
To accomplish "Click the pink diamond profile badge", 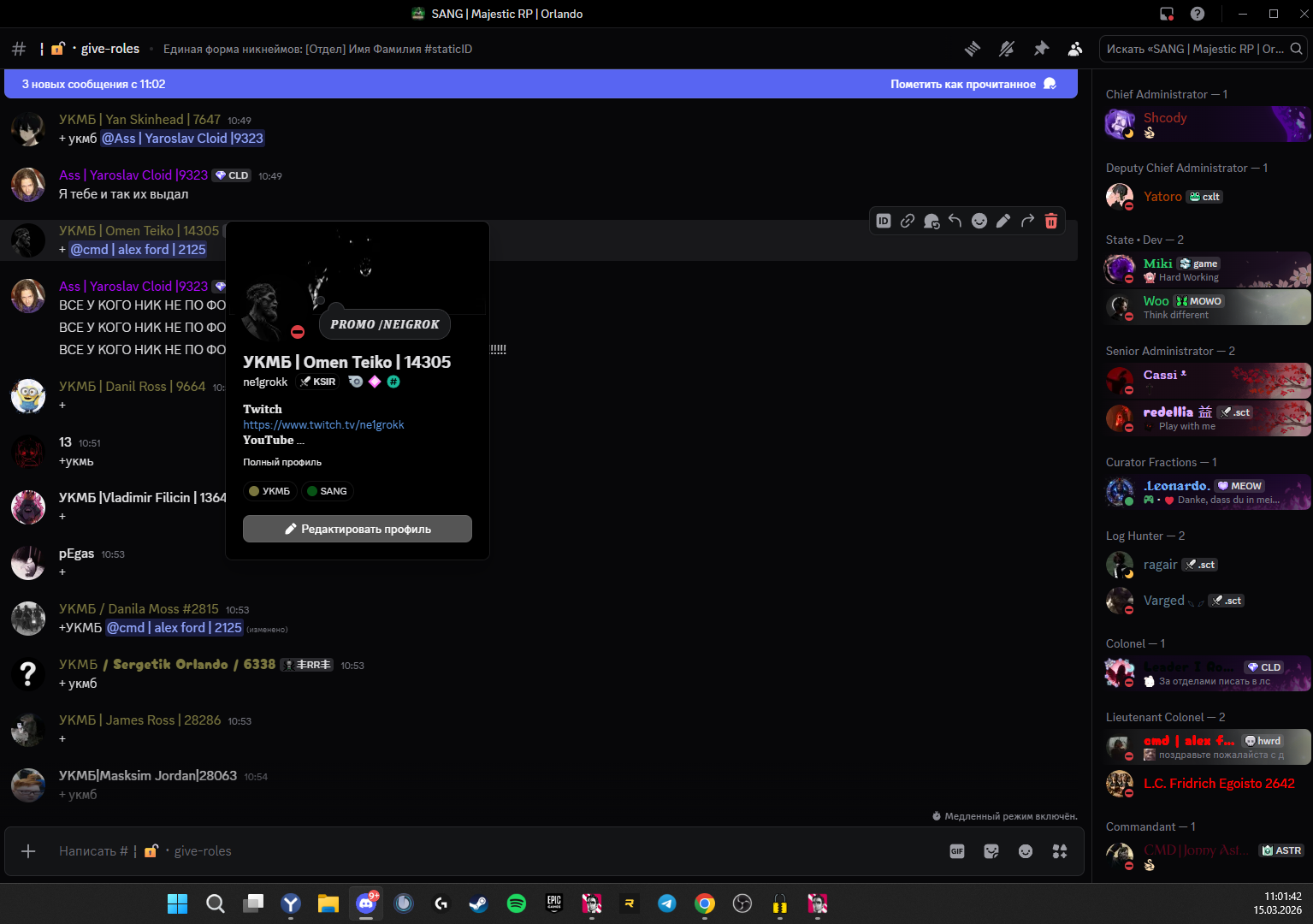I will 375,382.
